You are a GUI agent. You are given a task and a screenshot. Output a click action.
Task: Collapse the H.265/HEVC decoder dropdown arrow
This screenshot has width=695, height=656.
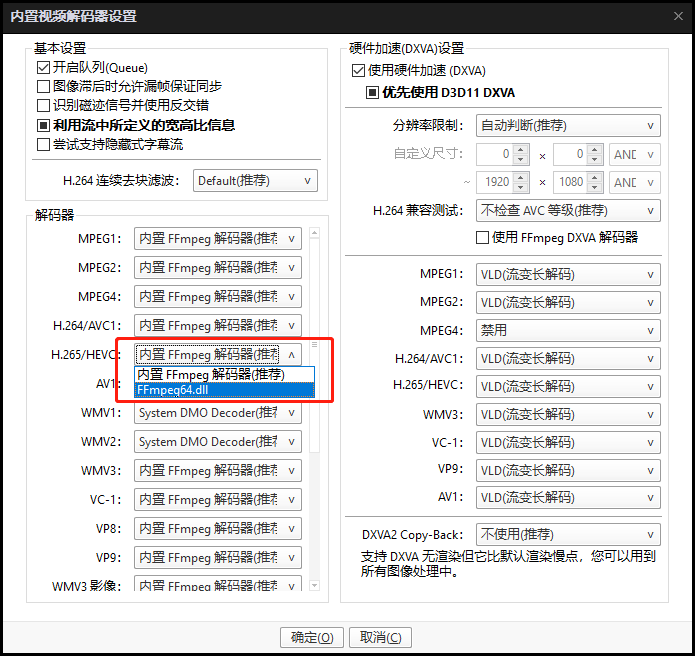[x=291, y=355]
